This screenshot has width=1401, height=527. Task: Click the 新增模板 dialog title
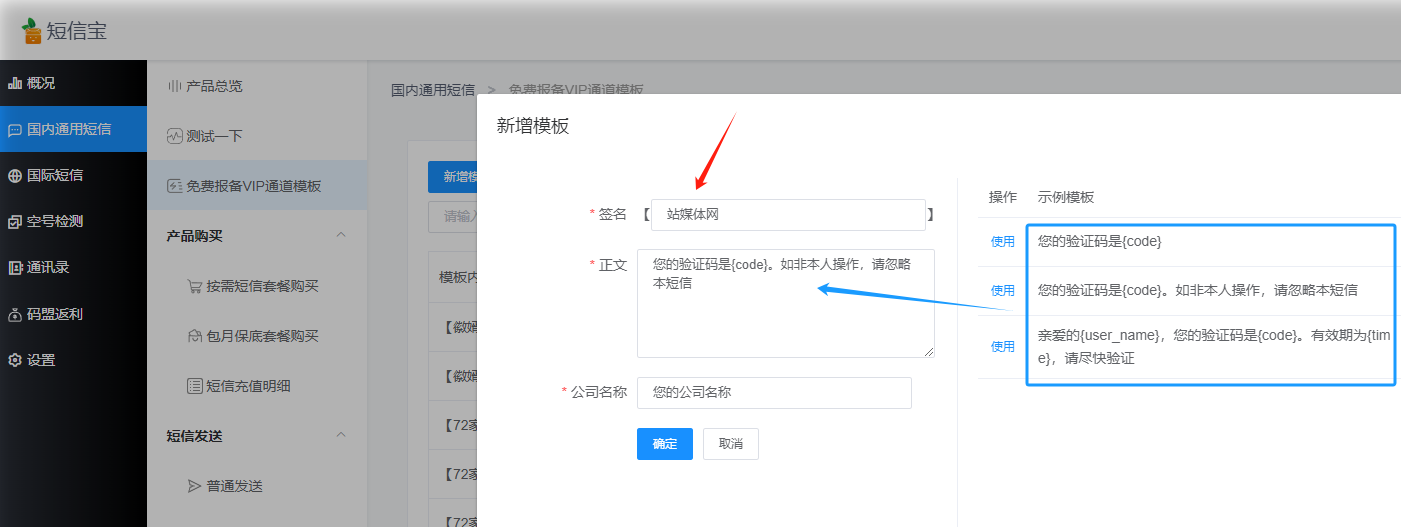(533, 126)
